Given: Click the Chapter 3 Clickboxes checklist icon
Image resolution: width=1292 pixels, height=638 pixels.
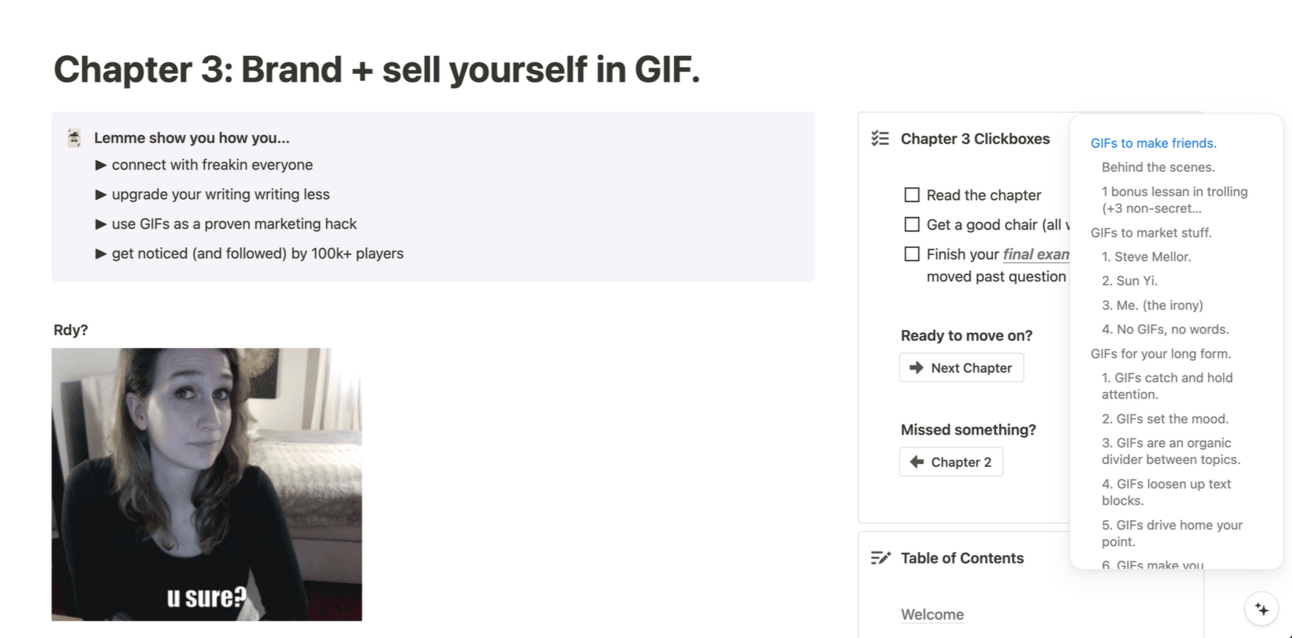Looking at the screenshot, I should (880, 139).
